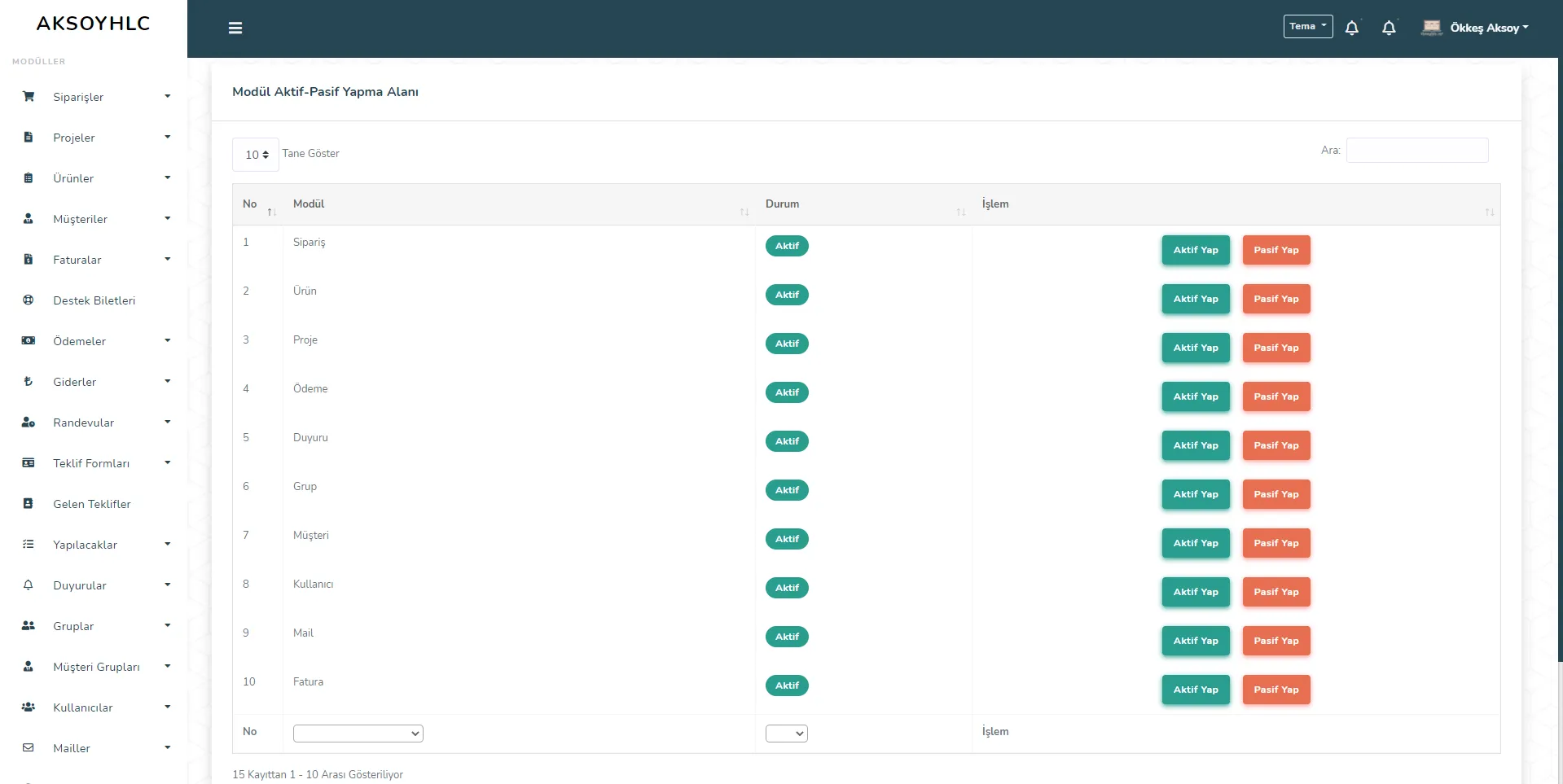Open the Müşteriler menu item

coord(94,219)
